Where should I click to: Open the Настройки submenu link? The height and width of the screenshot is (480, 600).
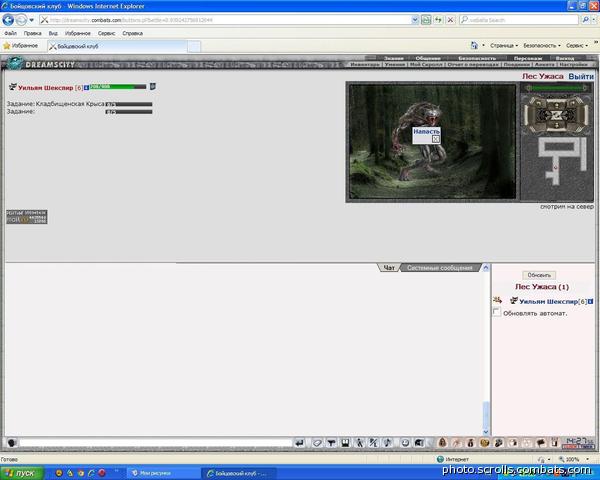click(x=573, y=64)
